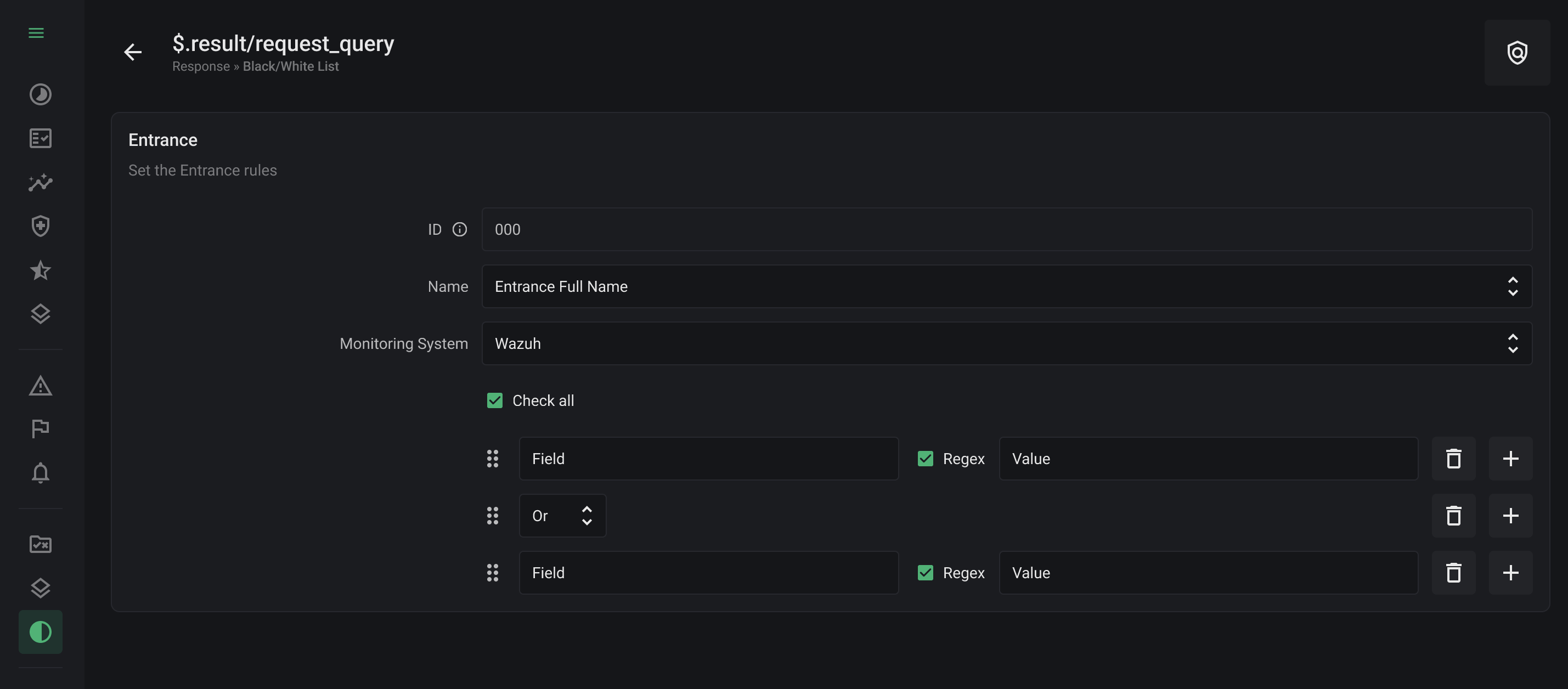Open the Monitoring System dropdown (Wazuh)
The image size is (1568, 689).
[x=1006, y=344]
